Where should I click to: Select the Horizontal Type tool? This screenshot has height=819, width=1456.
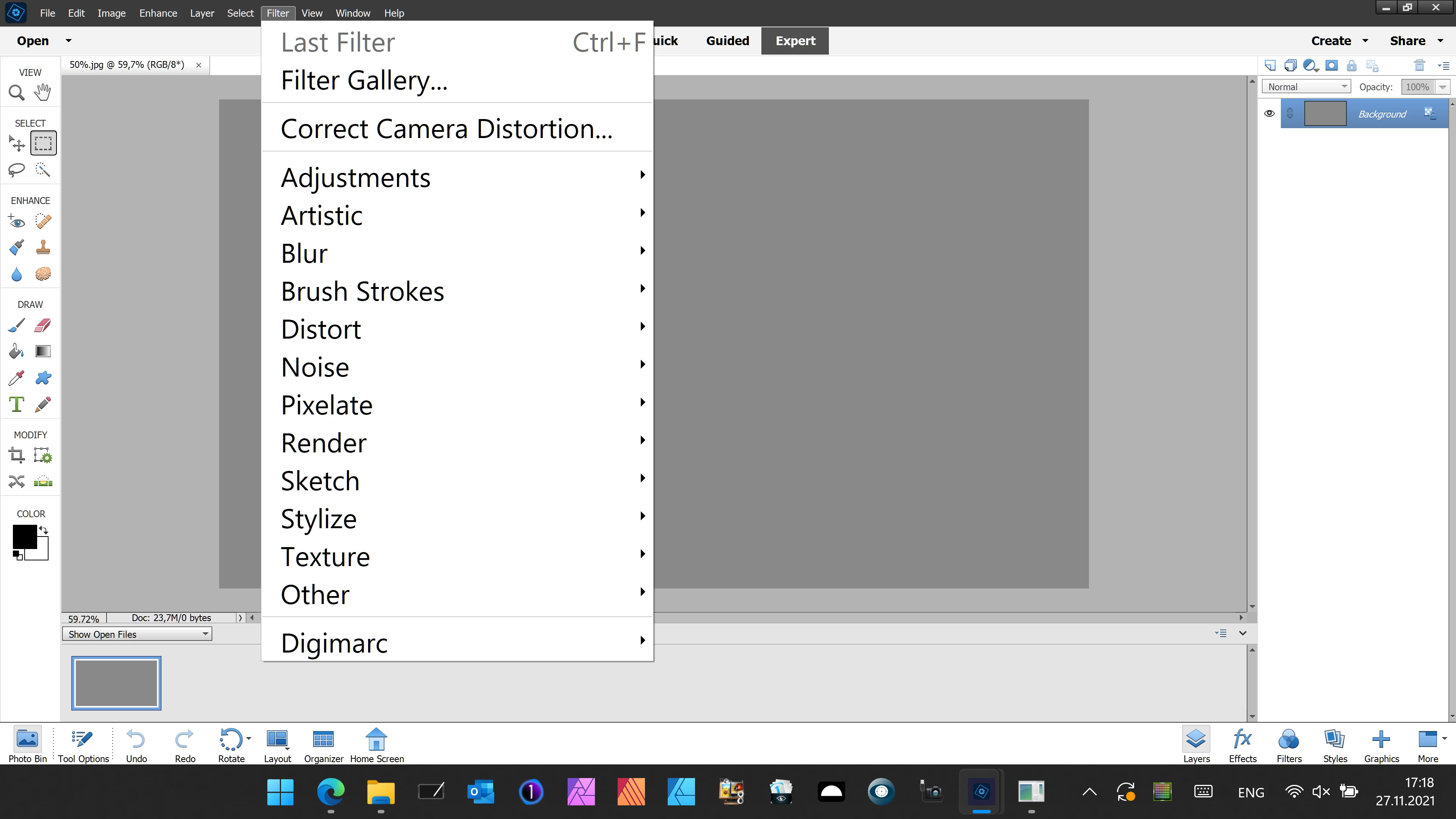tap(16, 404)
